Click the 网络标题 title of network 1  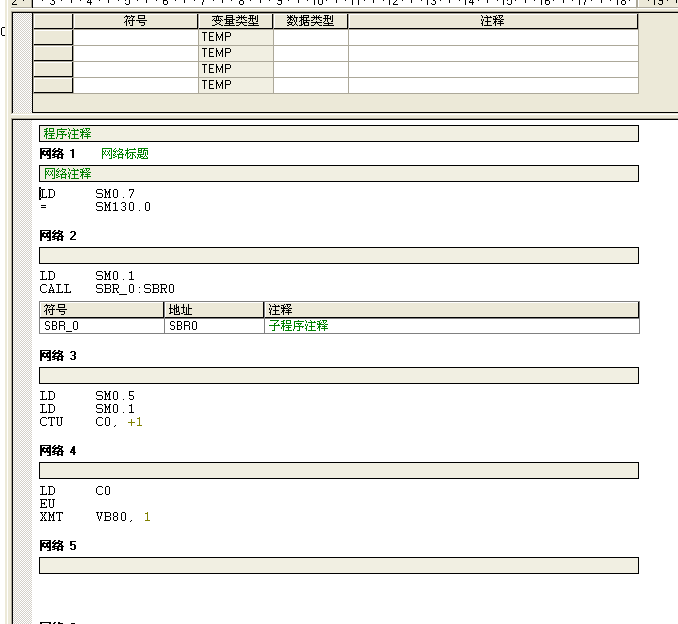tap(125, 154)
